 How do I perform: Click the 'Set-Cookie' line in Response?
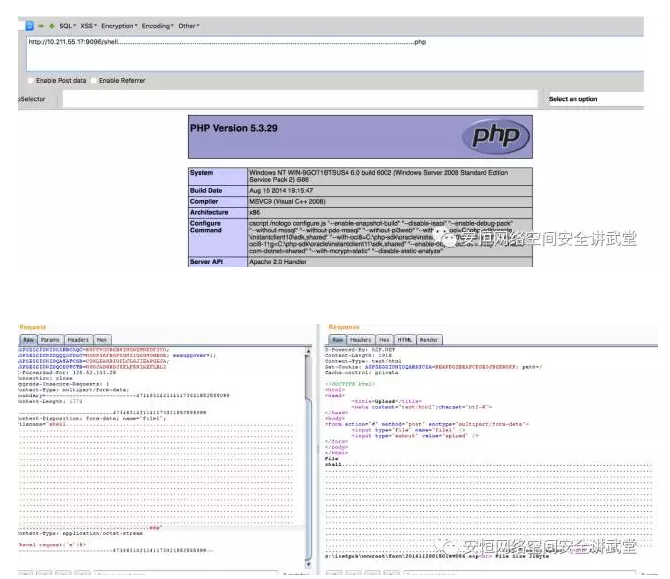point(433,367)
